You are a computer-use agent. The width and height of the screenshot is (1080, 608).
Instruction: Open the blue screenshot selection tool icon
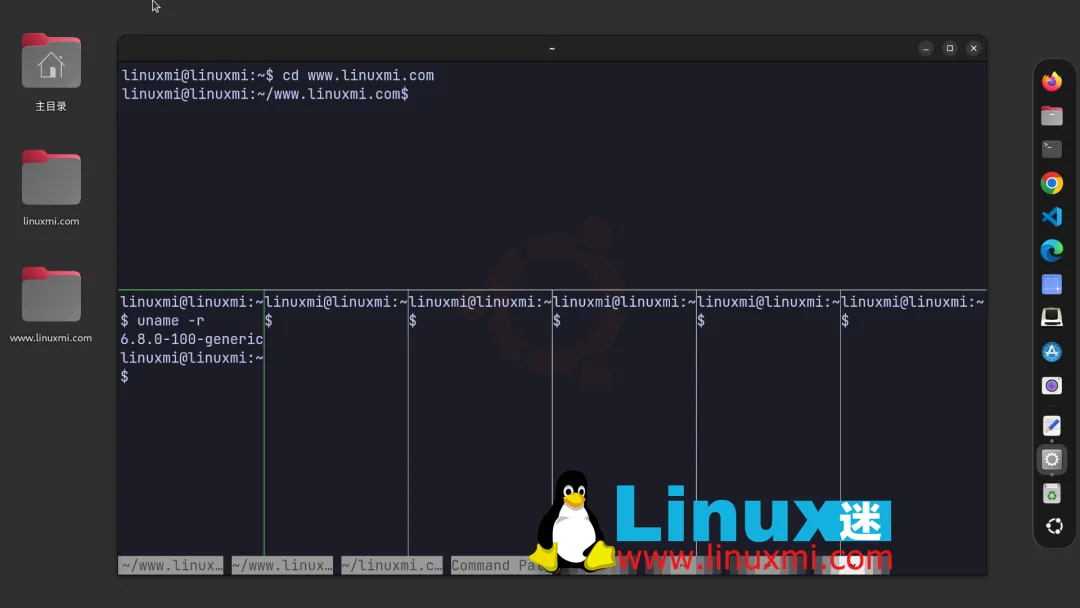tap(1051, 284)
